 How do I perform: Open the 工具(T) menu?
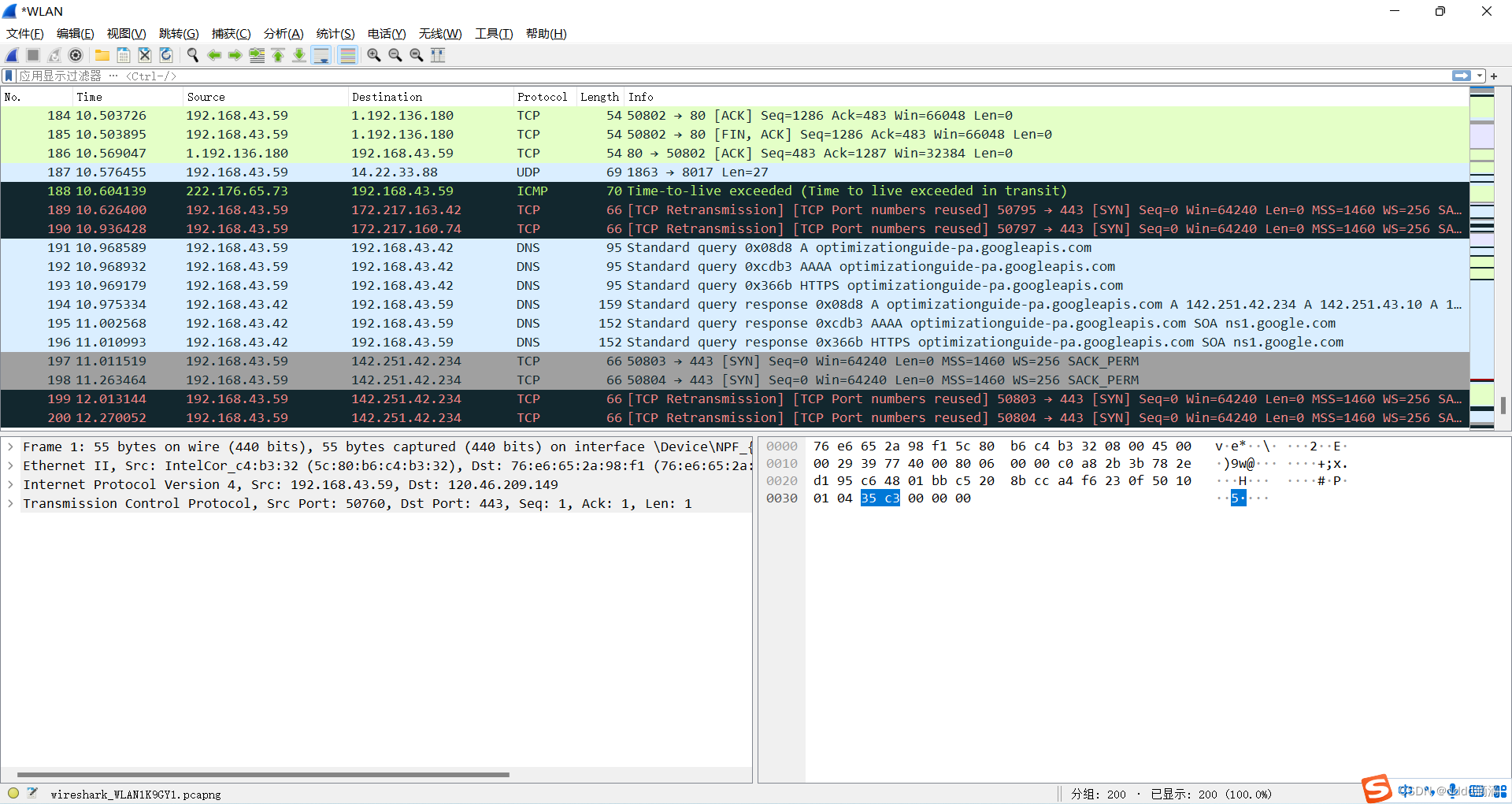pos(494,33)
